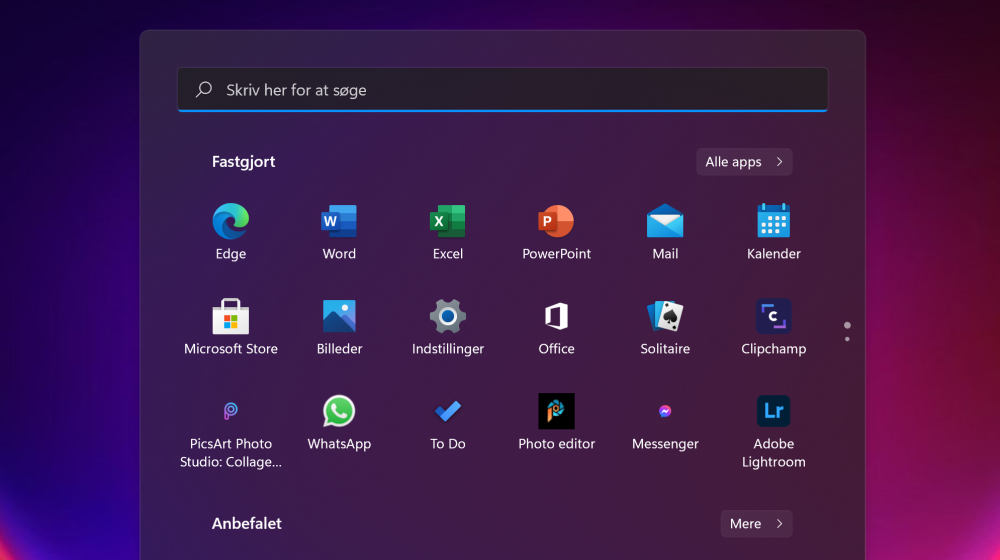Launch Microsoft Store

click(230, 317)
